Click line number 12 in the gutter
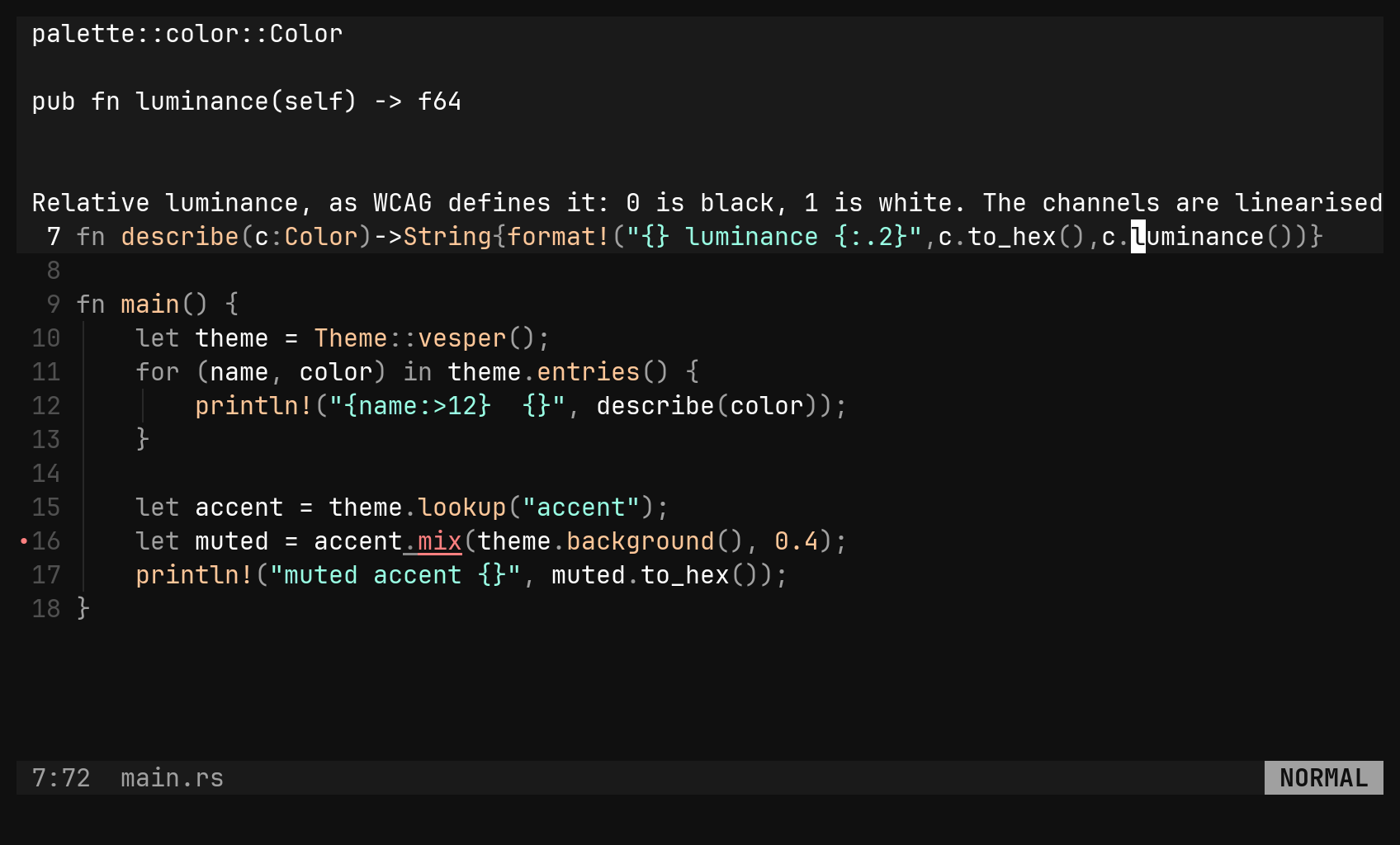This screenshot has width=1400, height=845. (46, 406)
